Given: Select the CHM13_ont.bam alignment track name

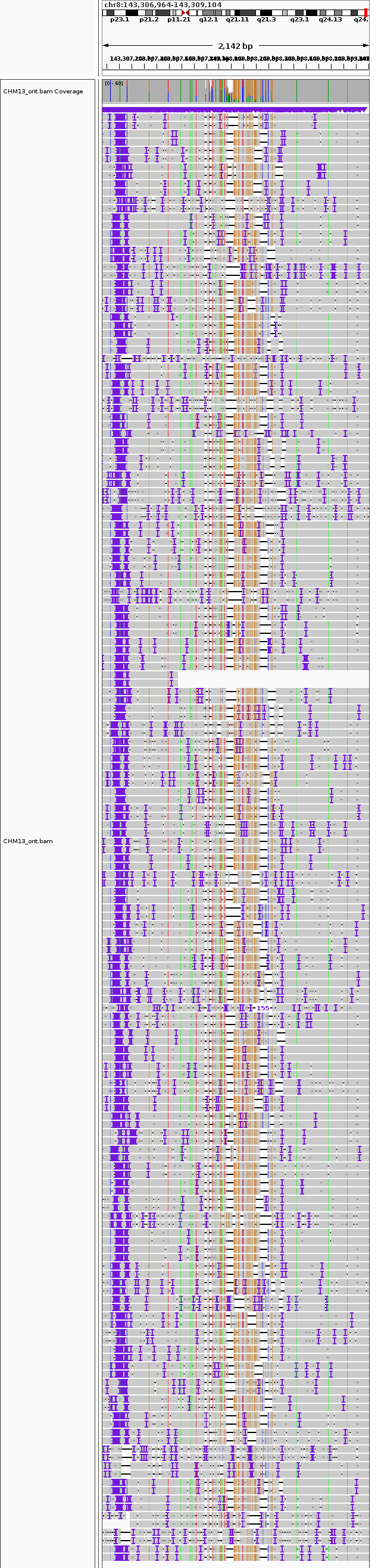Looking at the screenshot, I should 28,841.
